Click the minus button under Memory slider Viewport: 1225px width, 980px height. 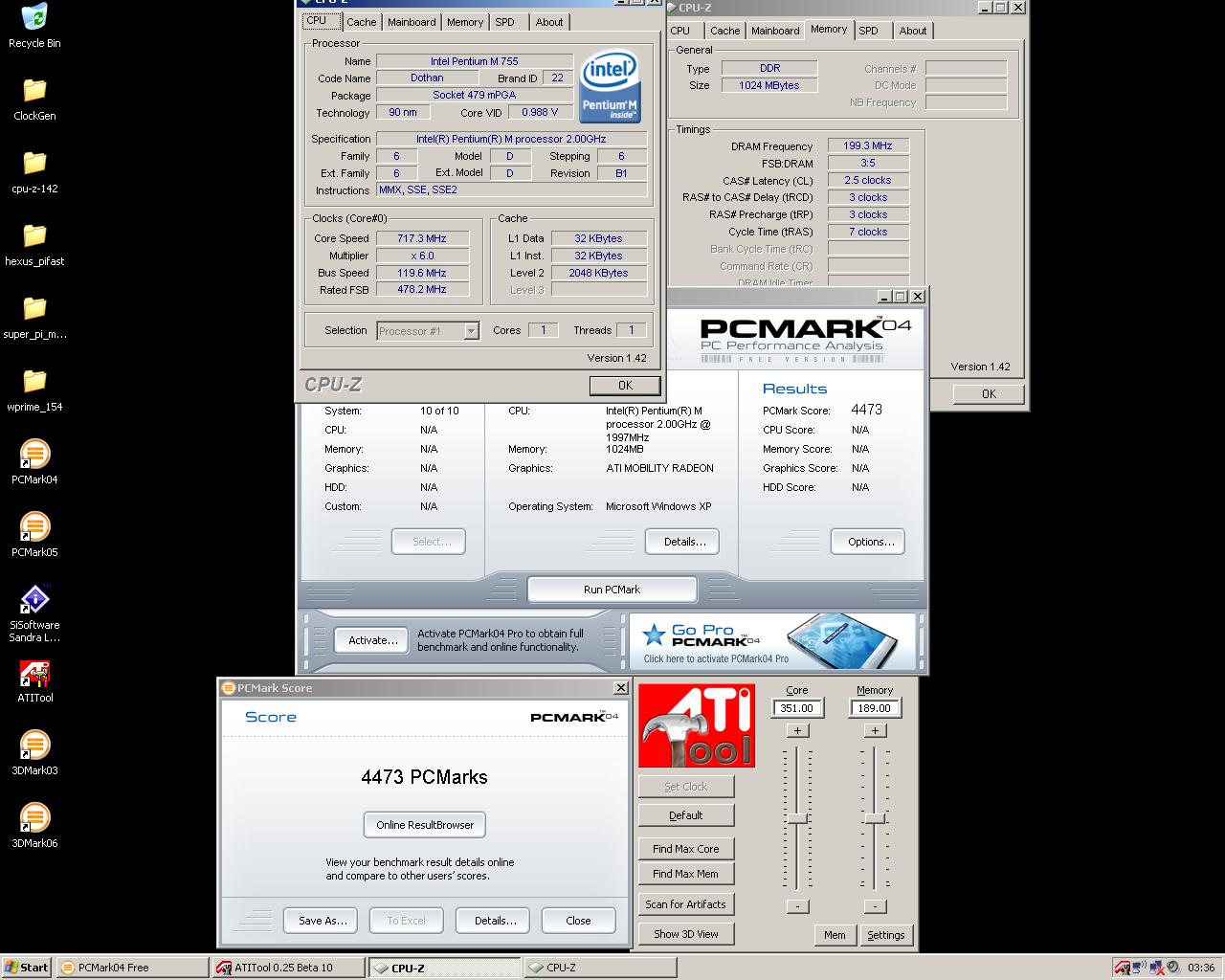click(x=874, y=905)
